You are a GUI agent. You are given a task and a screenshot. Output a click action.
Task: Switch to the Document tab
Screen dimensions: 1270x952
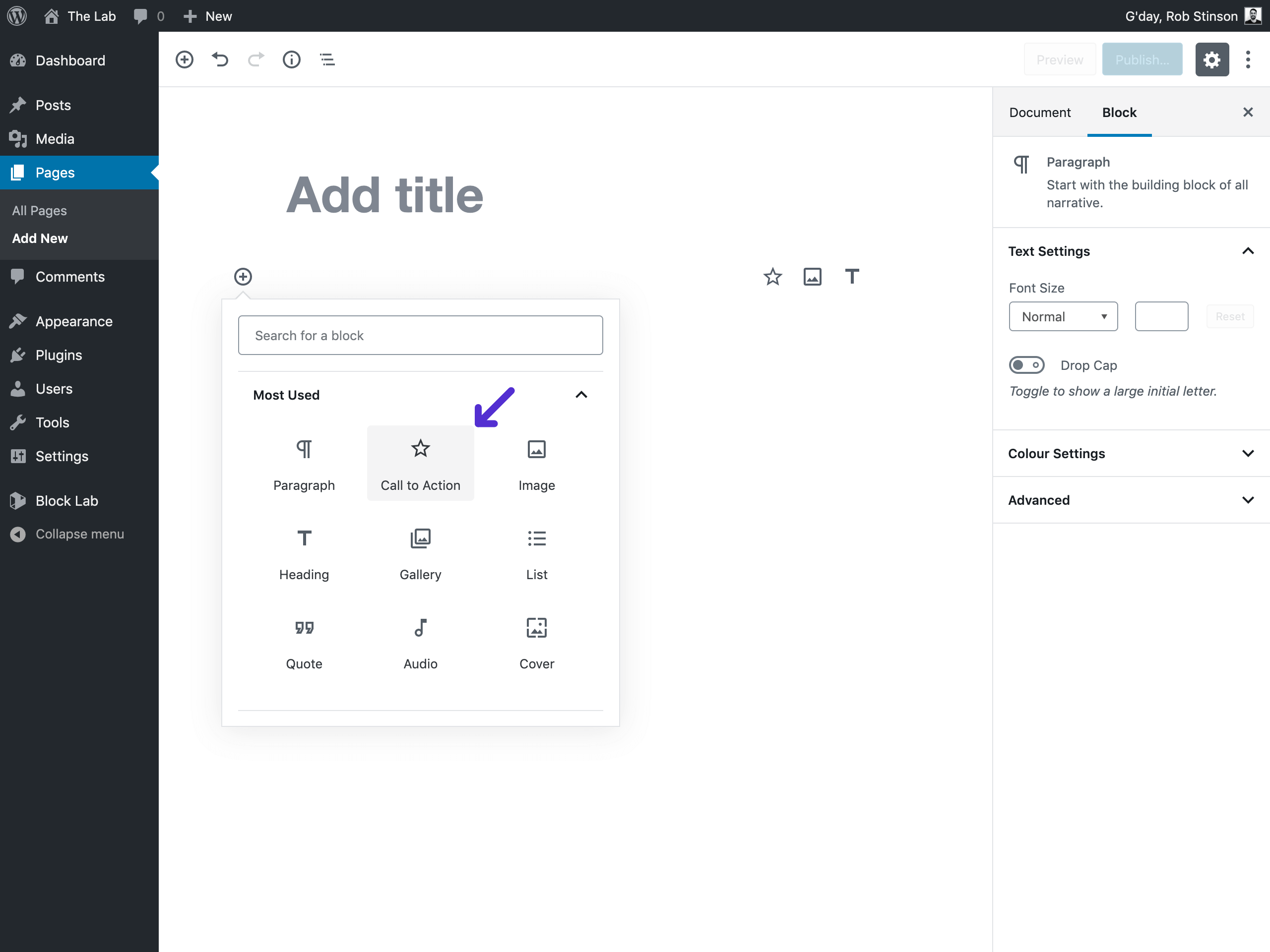click(1040, 112)
